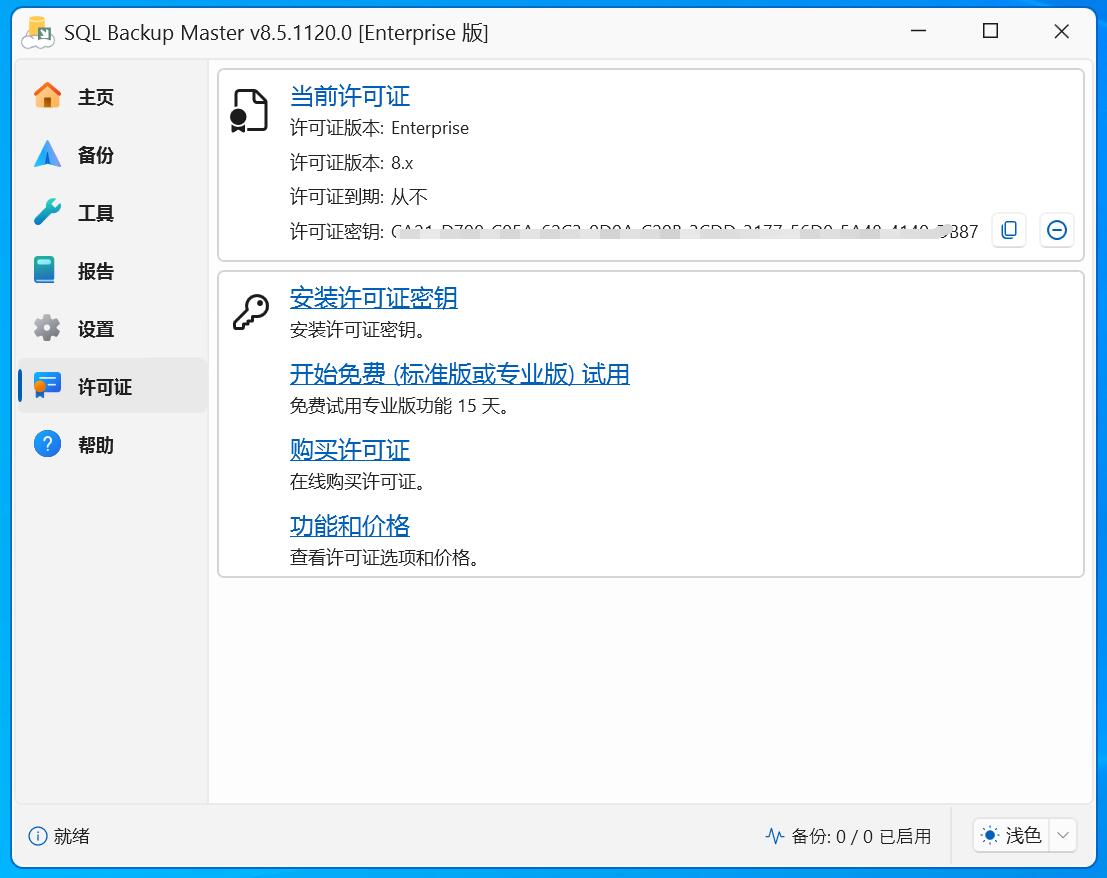This screenshot has width=1107, height=878.
Task: Click the pulse icon beside 备份 status
Action: pos(774,836)
